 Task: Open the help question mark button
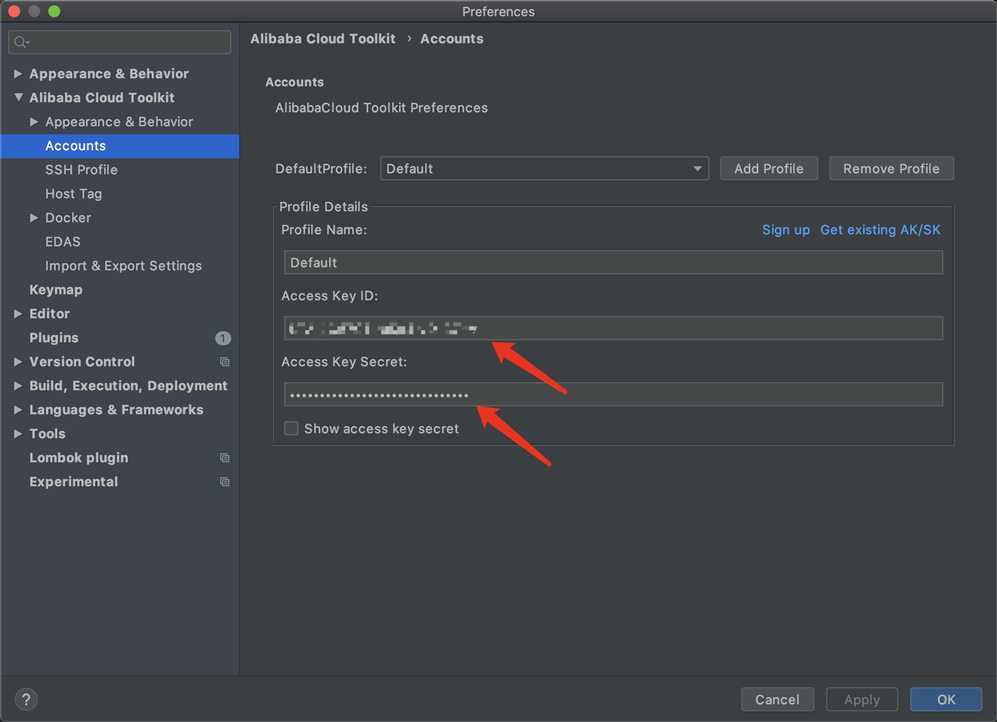point(26,700)
